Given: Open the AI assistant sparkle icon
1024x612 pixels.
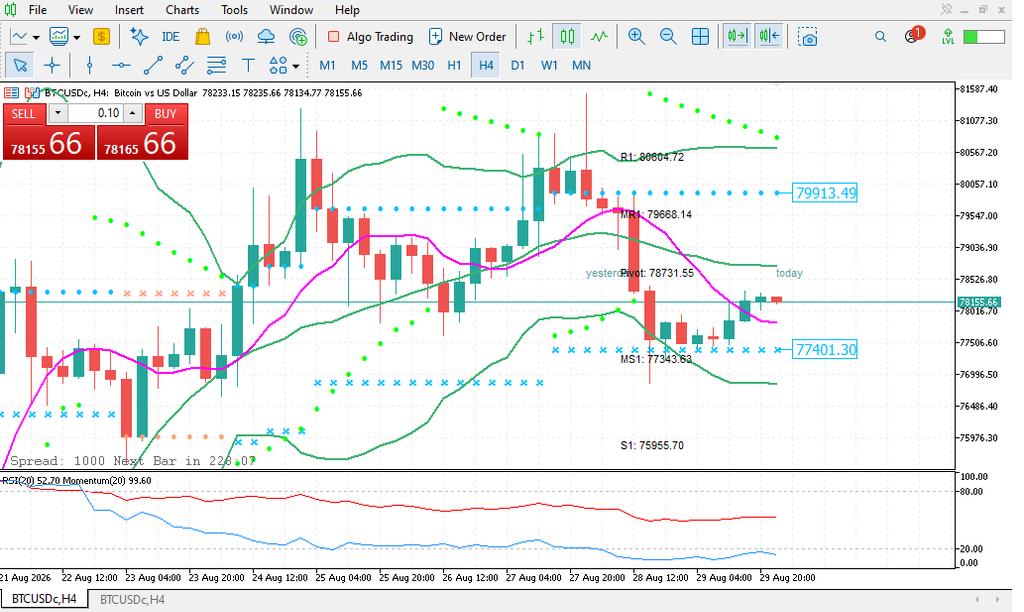Looking at the screenshot, I should click(x=139, y=37).
